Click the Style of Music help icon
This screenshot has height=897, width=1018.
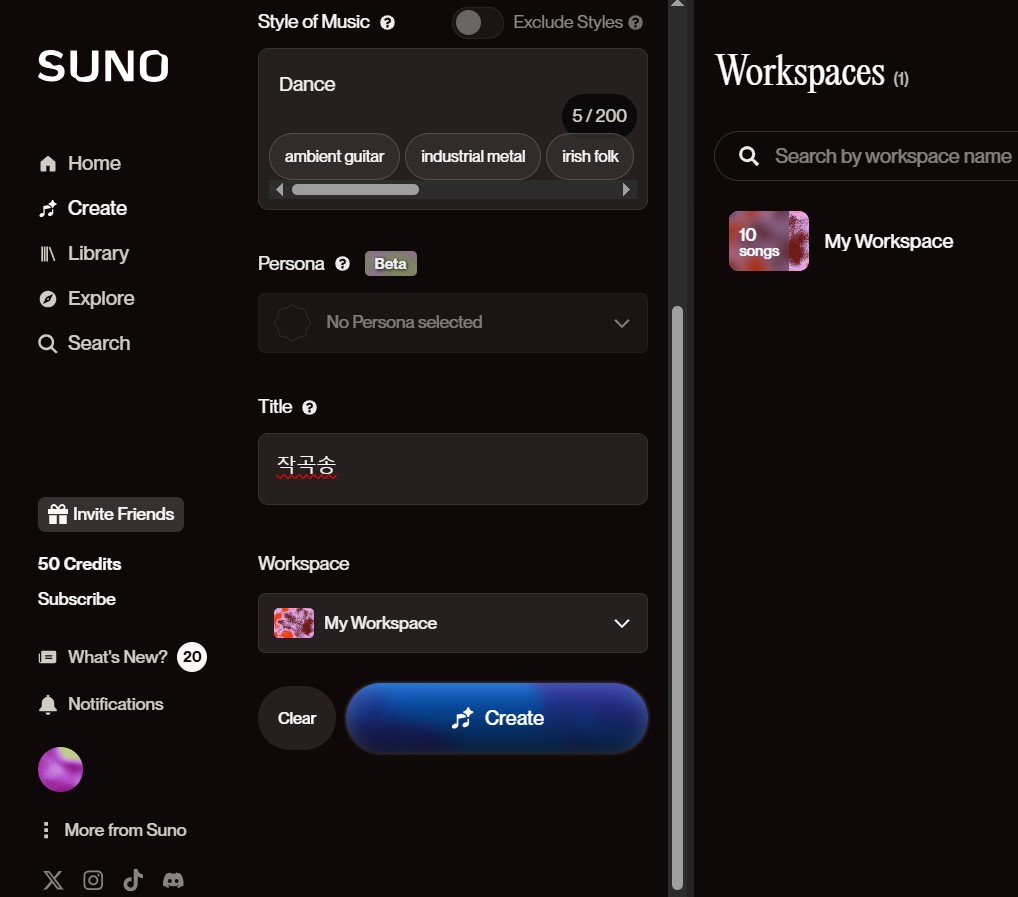[x=388, y=23]
